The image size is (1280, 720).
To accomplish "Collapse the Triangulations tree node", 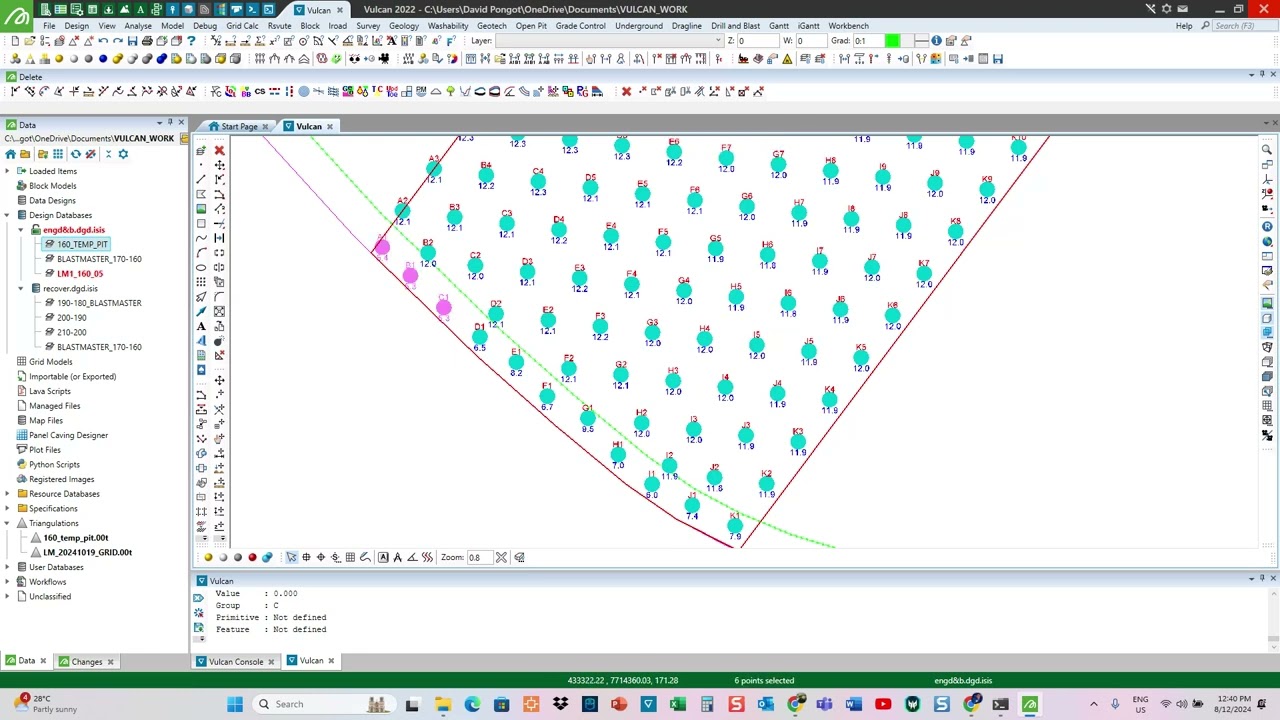I will pyautogui.click(x=8, y=523).
